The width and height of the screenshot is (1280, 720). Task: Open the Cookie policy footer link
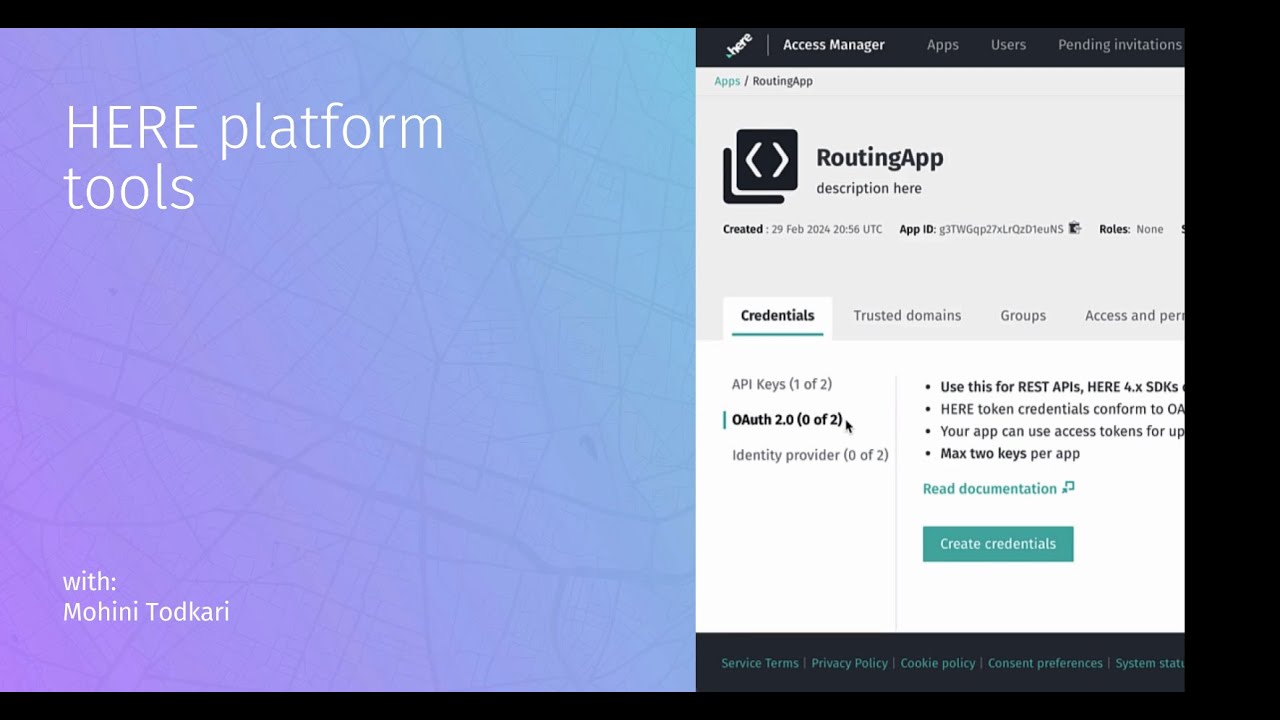coord(938,663)
